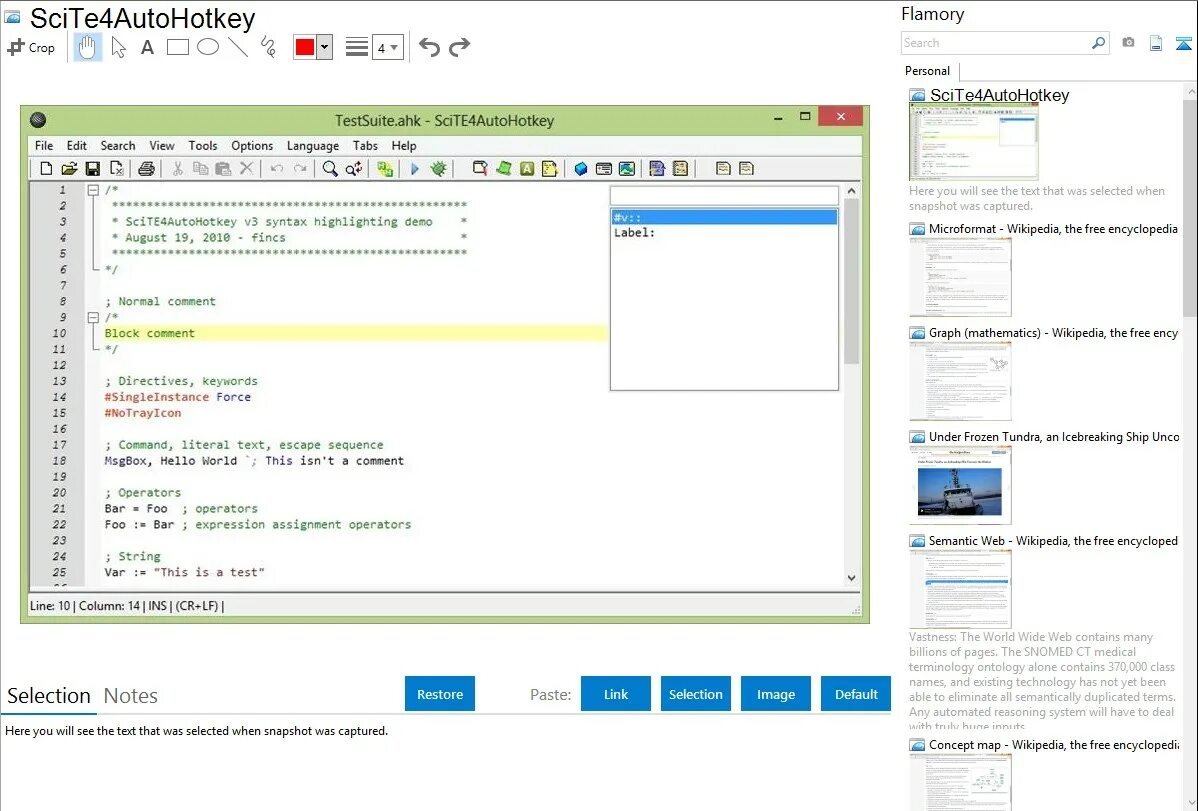1198x811 pixels.
Task: Select the ellipse drawing tool
Action: (x=208, y=47)
